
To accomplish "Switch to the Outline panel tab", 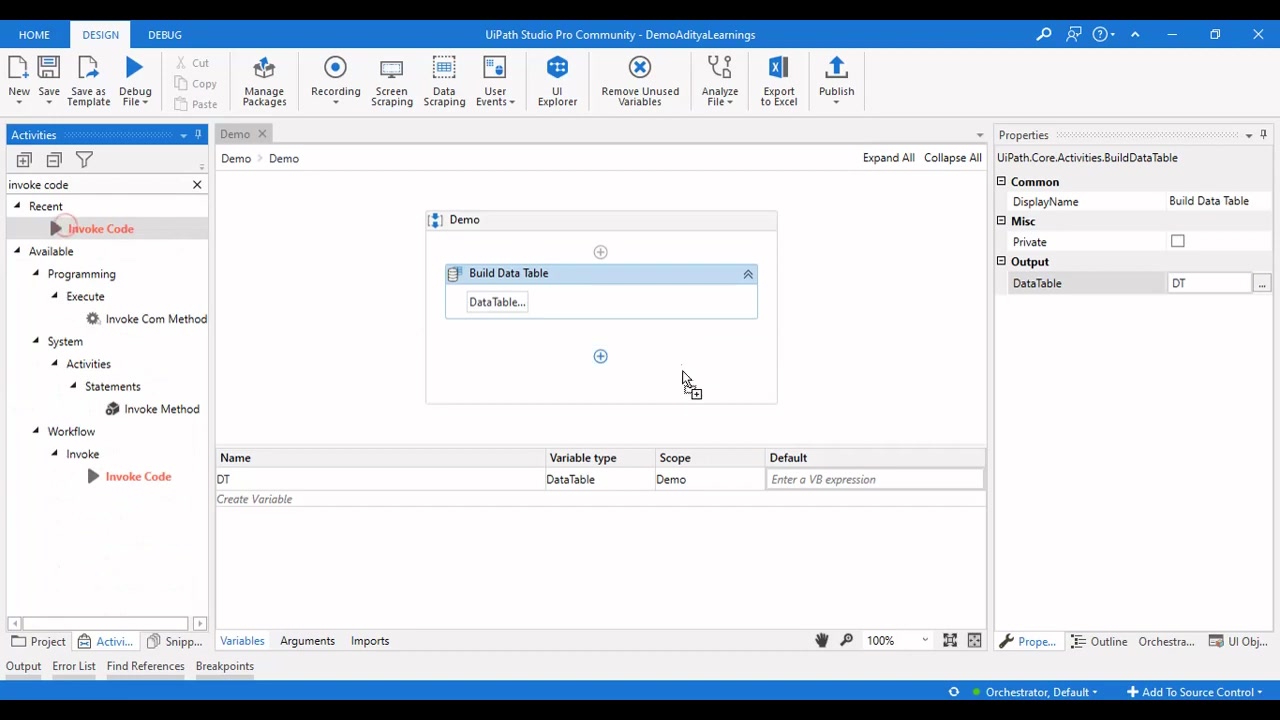I will point(1099,641).
